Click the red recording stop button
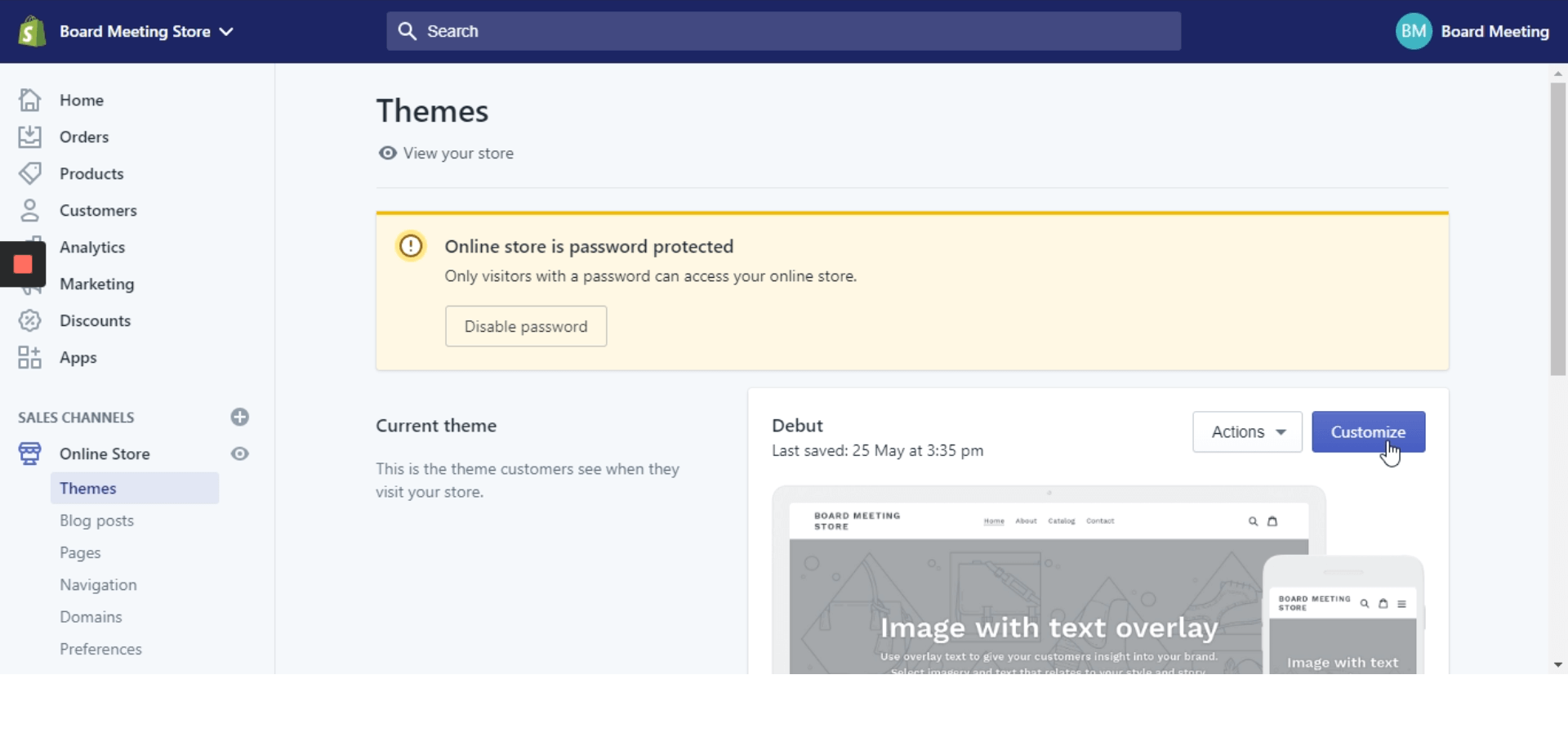The height and width of the screenshot is (742, 1568). (23, 264)
